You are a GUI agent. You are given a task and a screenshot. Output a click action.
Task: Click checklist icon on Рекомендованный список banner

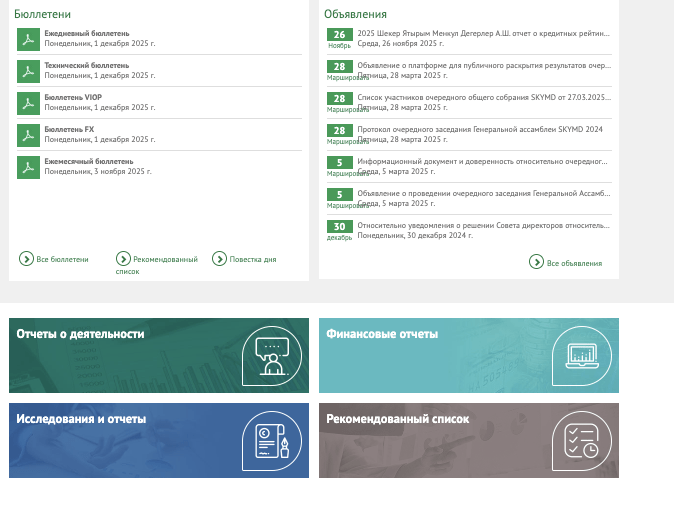(581, 441)
